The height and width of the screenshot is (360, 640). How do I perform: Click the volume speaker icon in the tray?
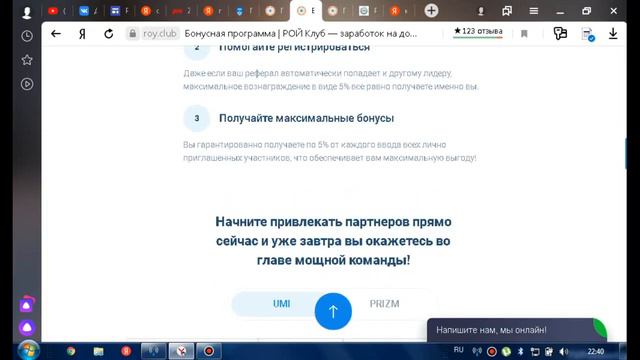pos(564,351)
